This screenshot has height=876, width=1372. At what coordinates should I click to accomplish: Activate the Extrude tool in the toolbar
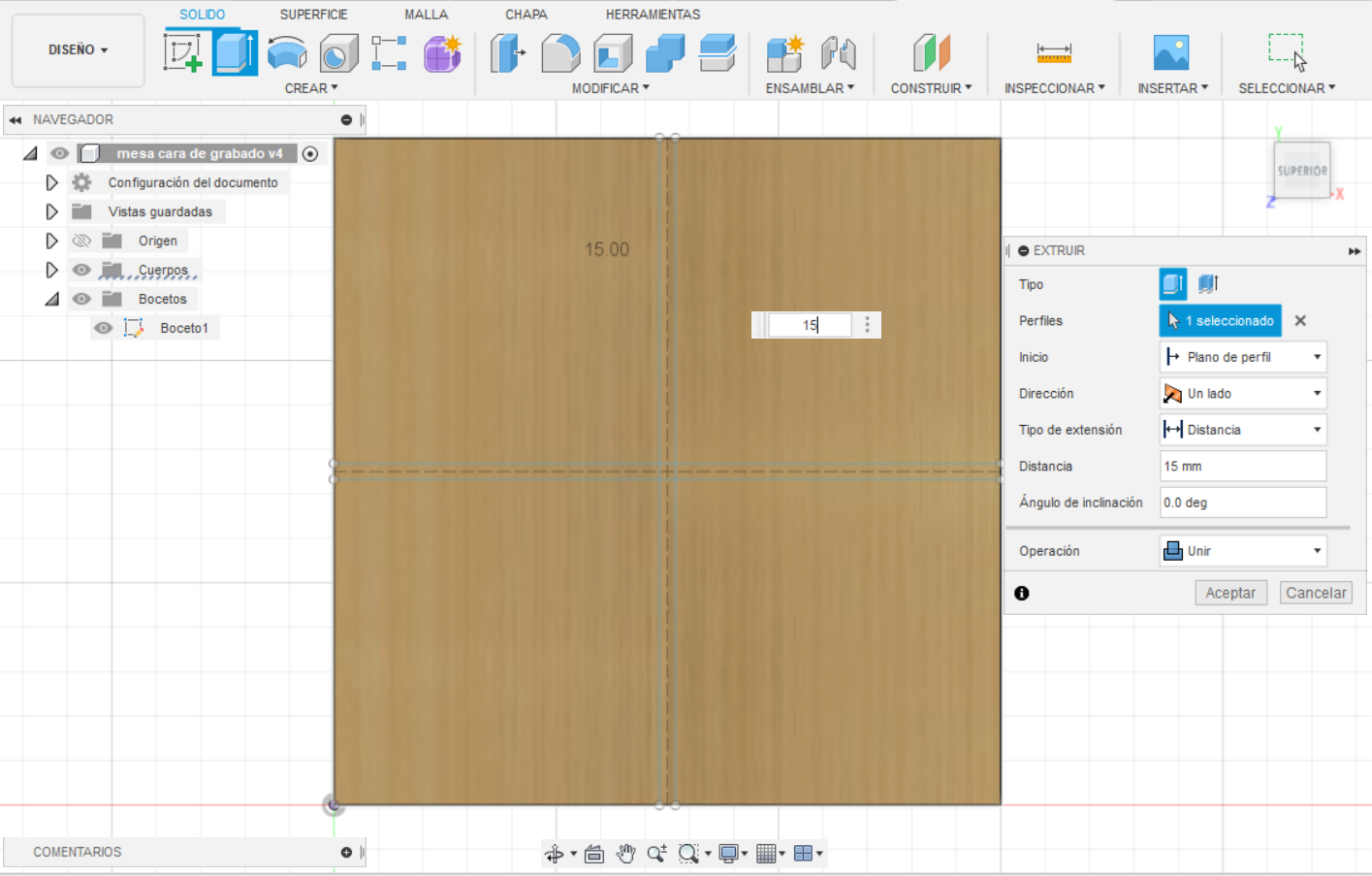(235, 52)
